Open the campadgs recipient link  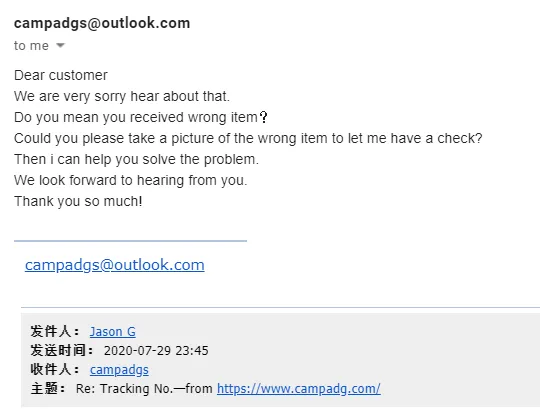click(119, 370)
